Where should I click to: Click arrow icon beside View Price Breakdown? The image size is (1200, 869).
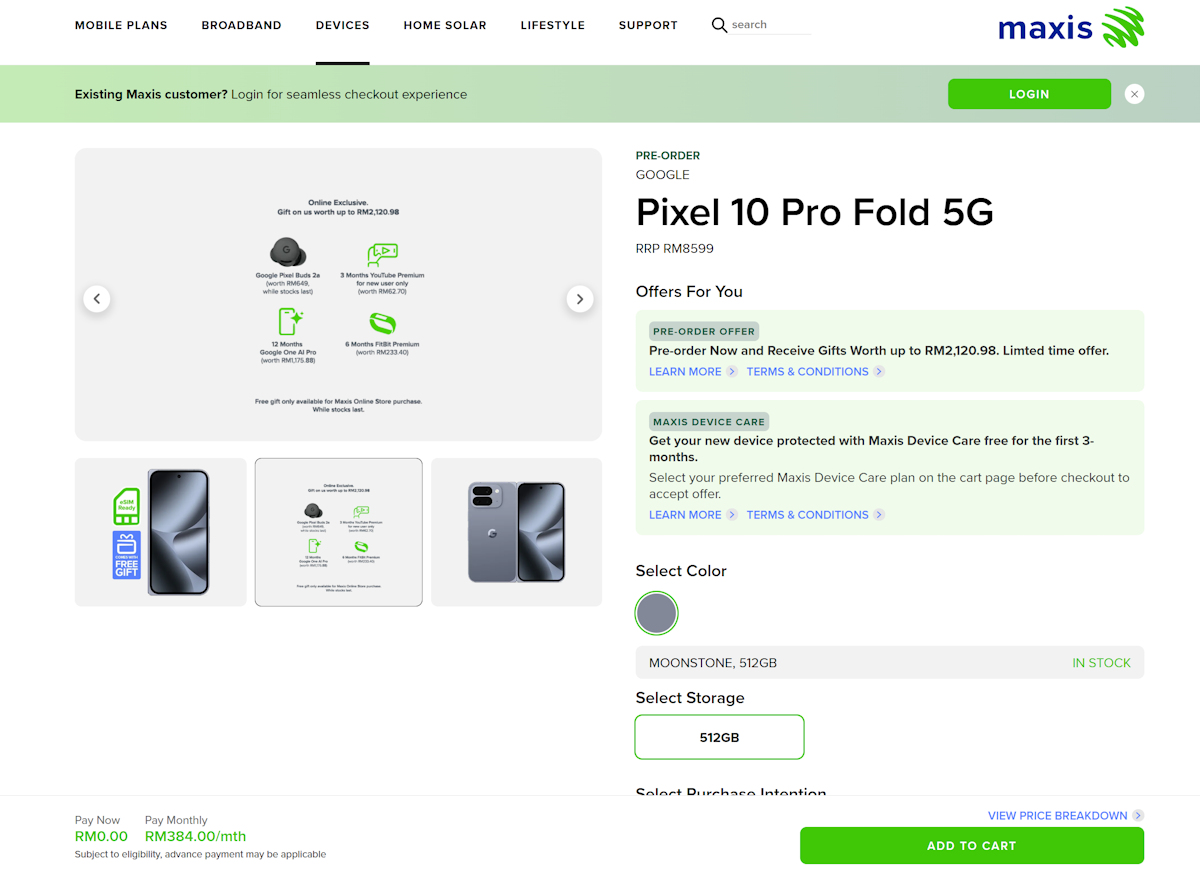pyautogui.click(x=1138, y=816)
